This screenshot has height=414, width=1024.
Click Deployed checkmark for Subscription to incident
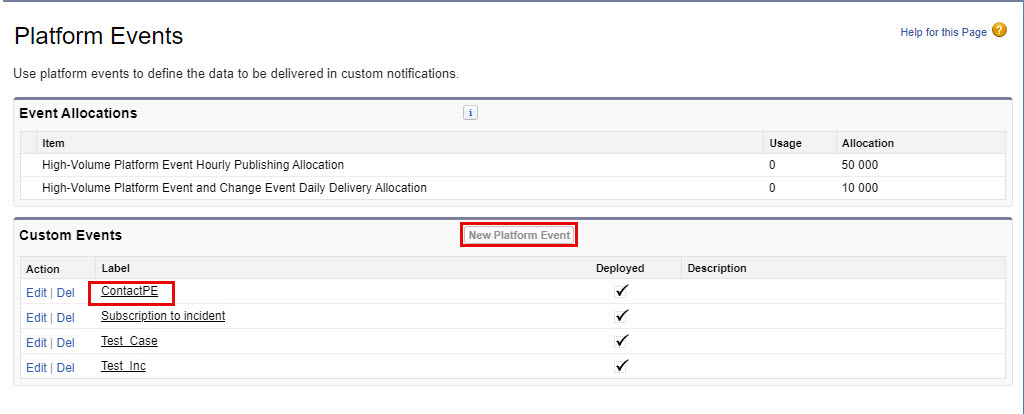click(x=622, y=316)
